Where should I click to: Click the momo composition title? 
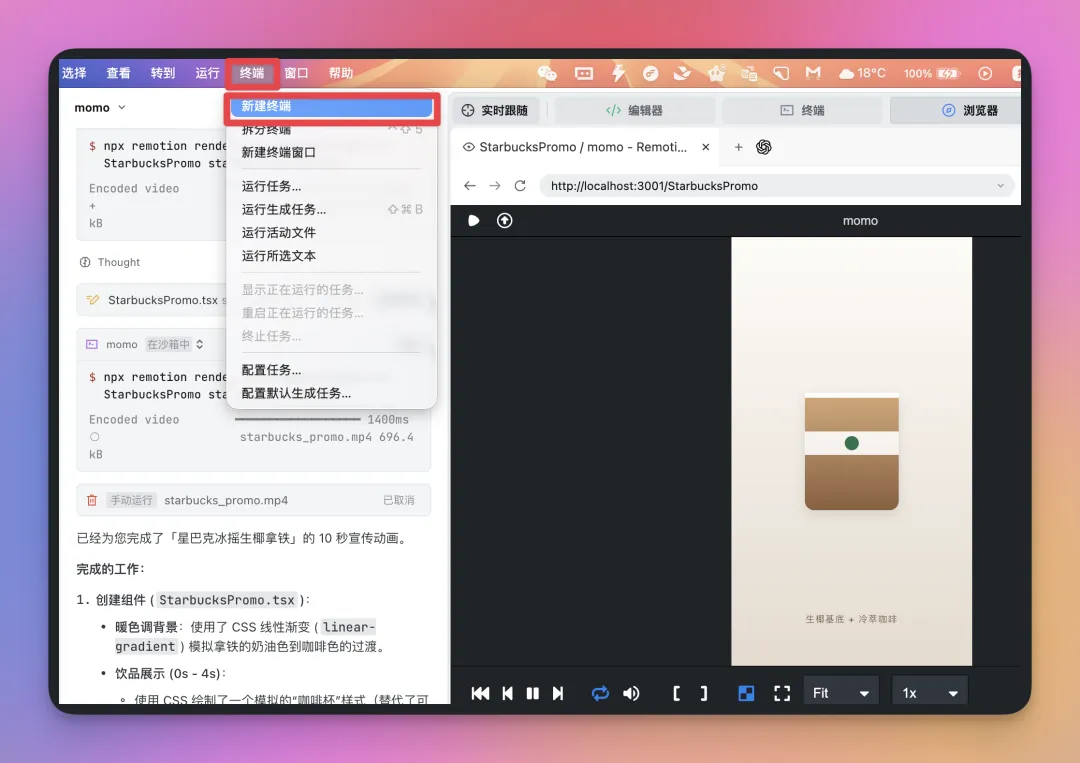click(x=860, y=221)
